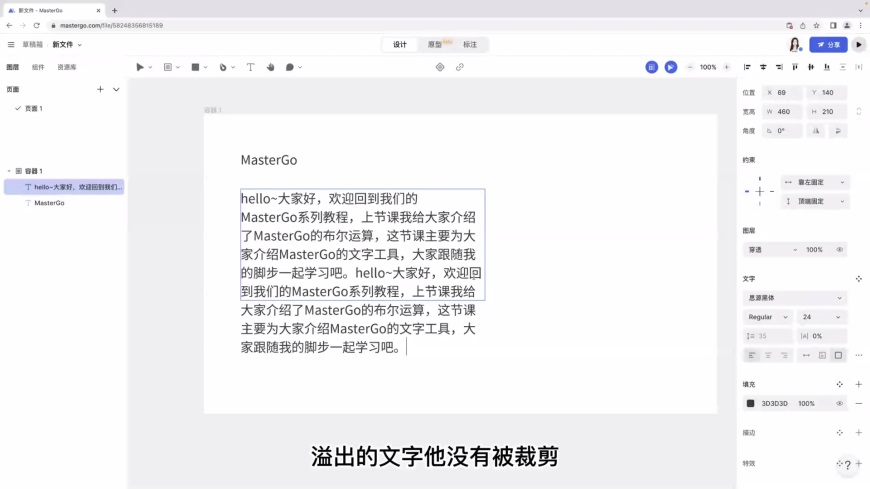870x489 pixels.
Task: Set text align right
Action: tap(784, 355)
